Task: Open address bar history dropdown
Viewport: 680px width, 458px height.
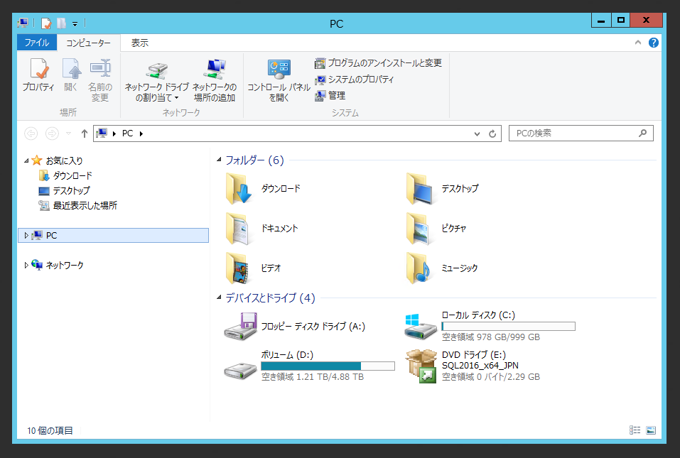Action: 477,134
